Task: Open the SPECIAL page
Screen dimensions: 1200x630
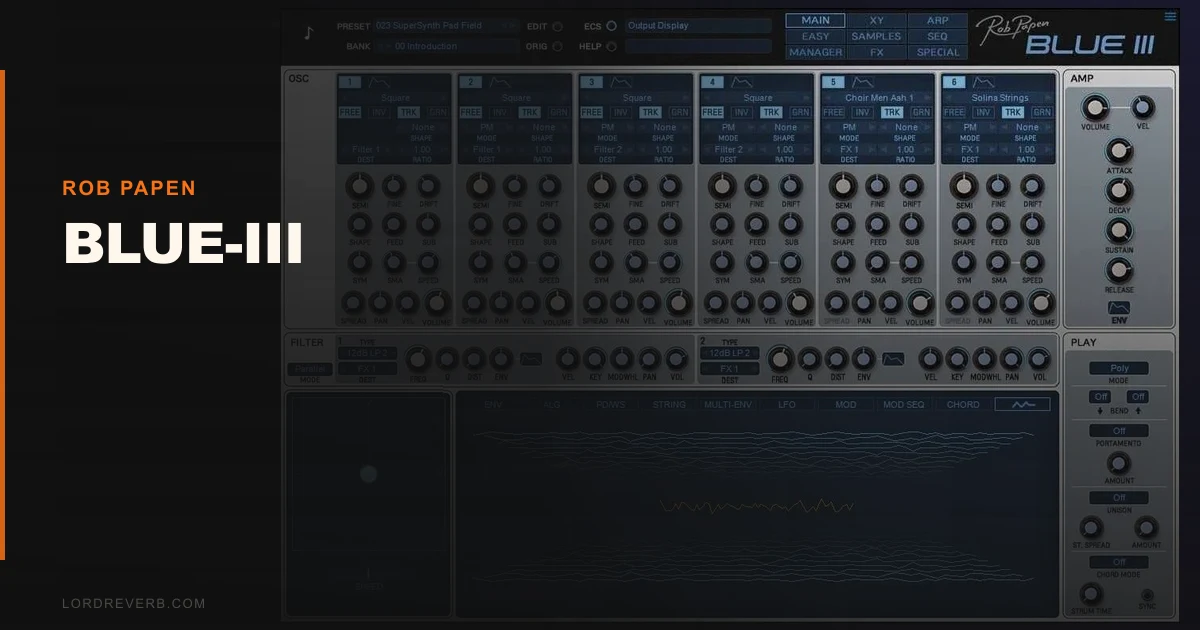Action: click(937, 52)
